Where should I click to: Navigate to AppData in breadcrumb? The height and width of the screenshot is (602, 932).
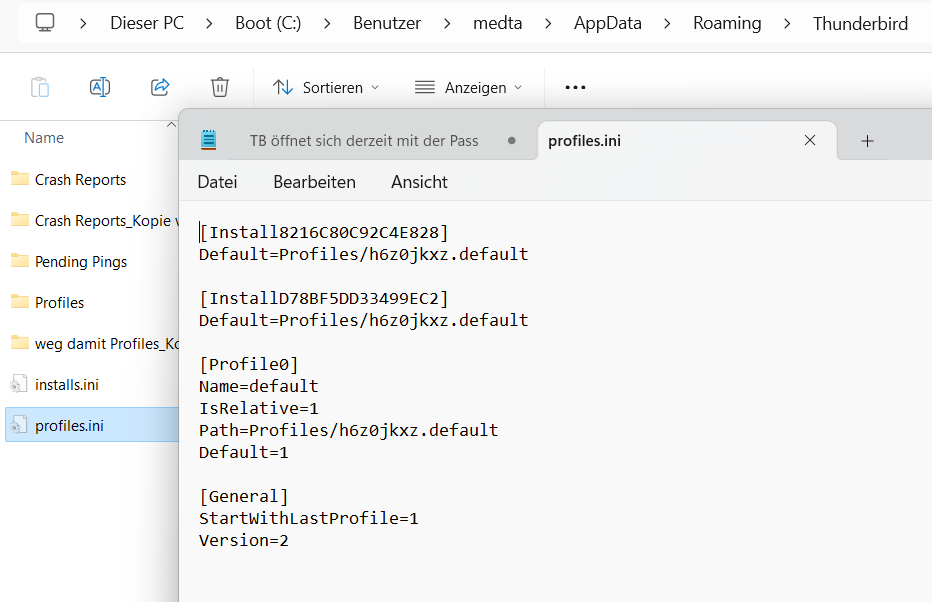click(x=607, y=23)
